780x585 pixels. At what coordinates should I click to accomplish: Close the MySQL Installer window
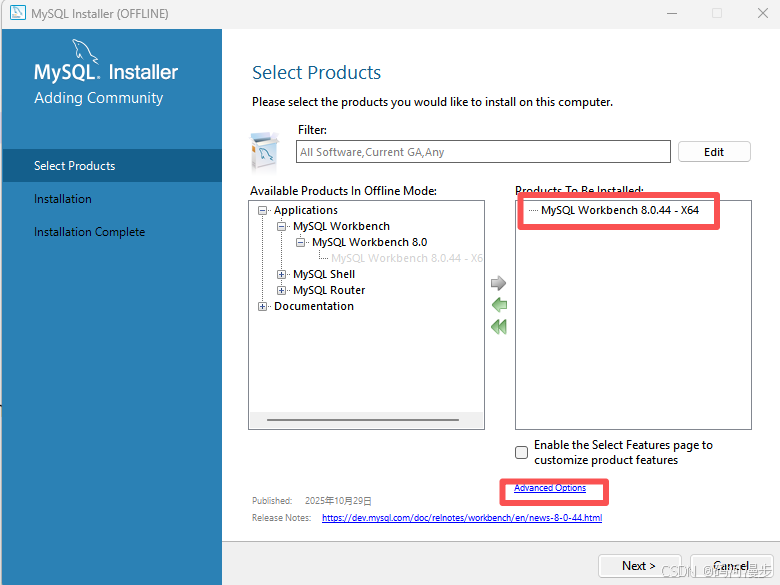[763, 13]
